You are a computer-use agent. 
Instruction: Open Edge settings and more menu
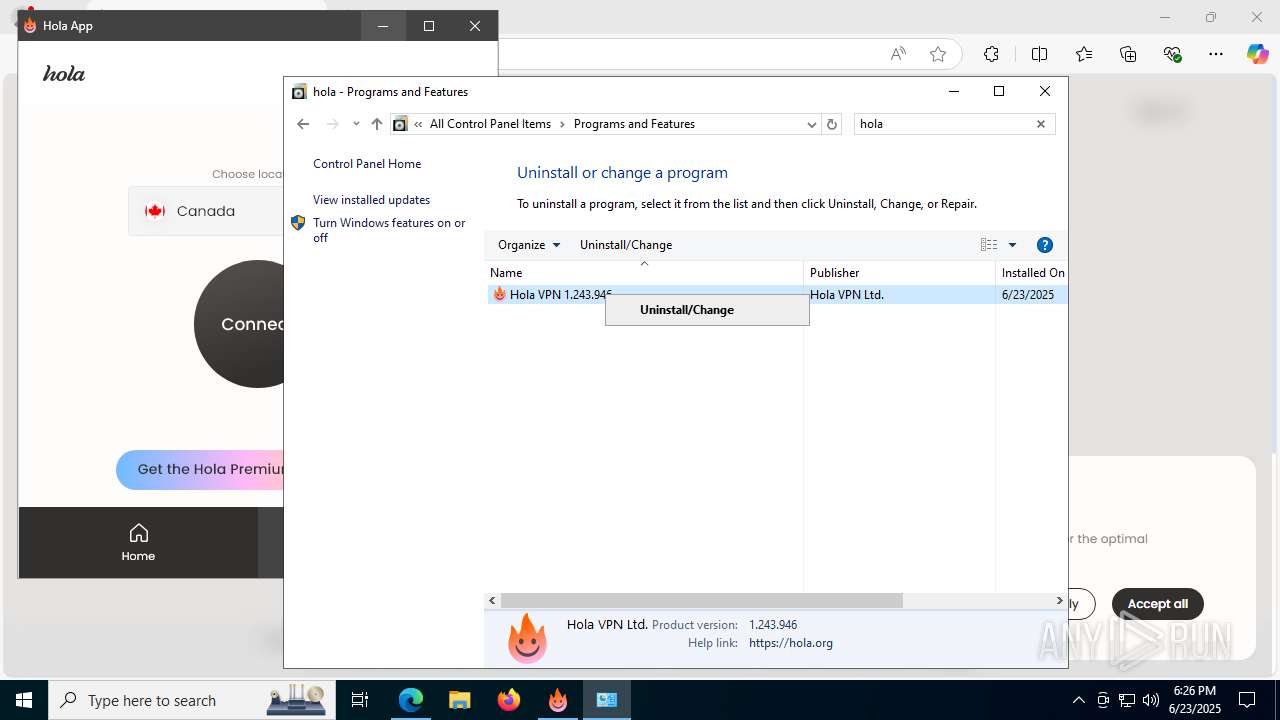(x=1215, y=54)
